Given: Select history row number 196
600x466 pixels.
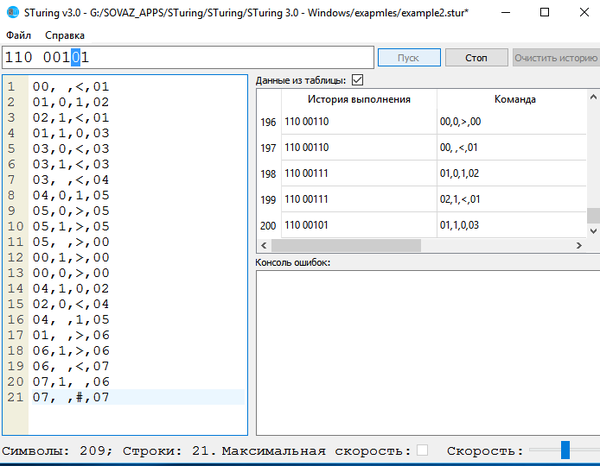Looking at the screenshot, I should point(268,122).
